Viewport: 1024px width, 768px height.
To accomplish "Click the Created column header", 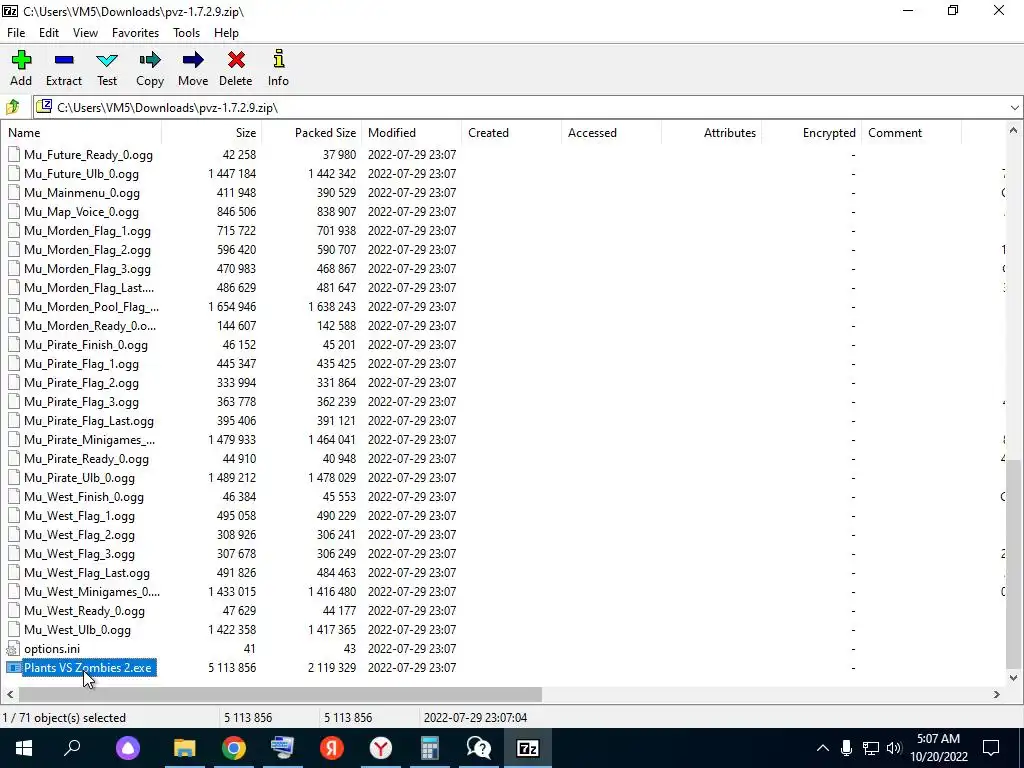I will [x=511, y=133].
